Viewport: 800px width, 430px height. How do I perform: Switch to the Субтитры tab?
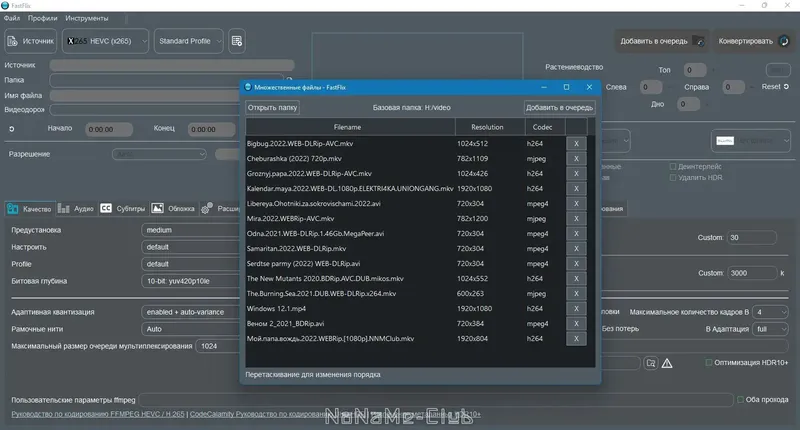(x=123, y=209)
